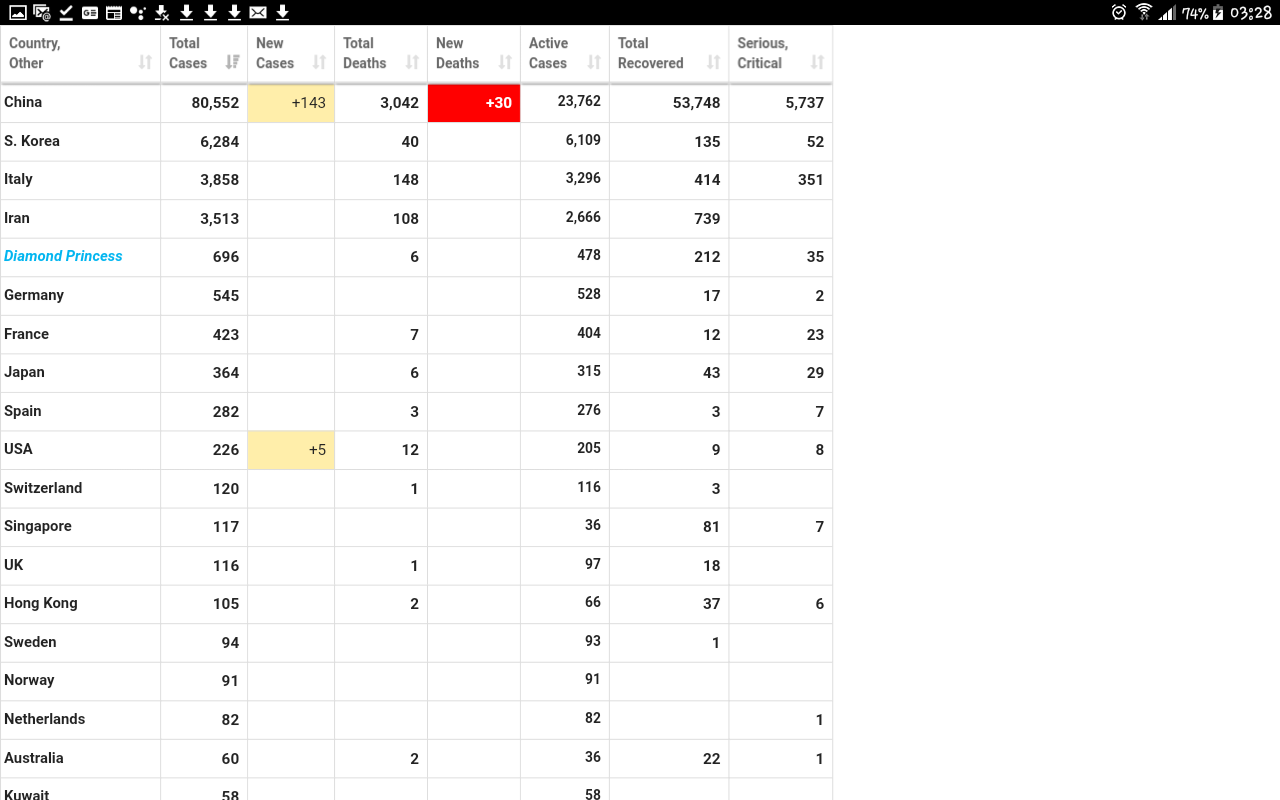Click the Total Cases sort arrows icon
The image size is (1280, 800).
click(x=232, y=63)
